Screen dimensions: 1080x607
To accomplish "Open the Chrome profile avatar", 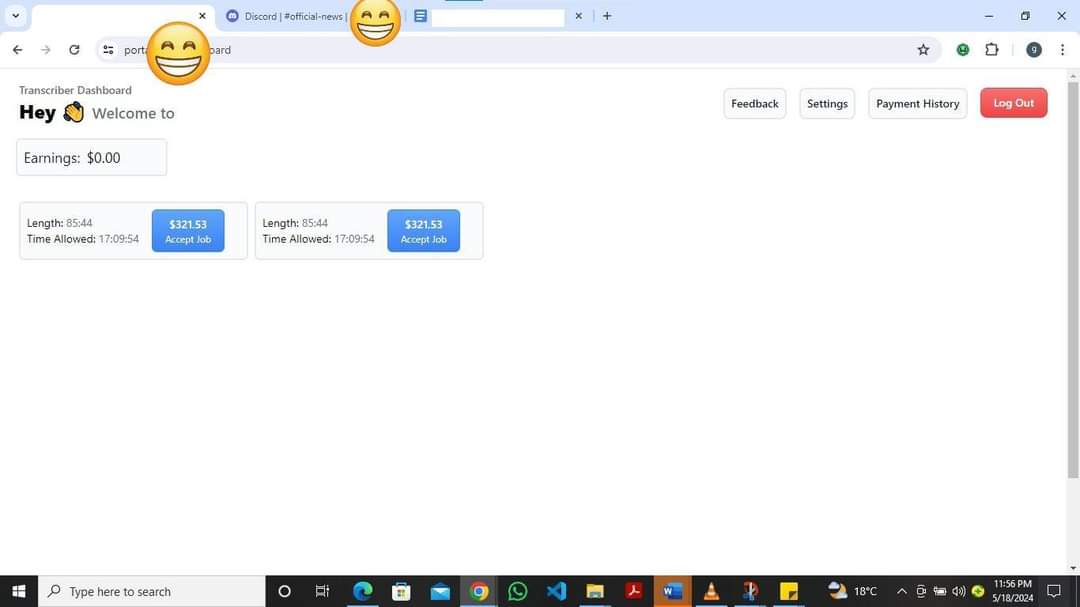I will tap(1033, 50).
